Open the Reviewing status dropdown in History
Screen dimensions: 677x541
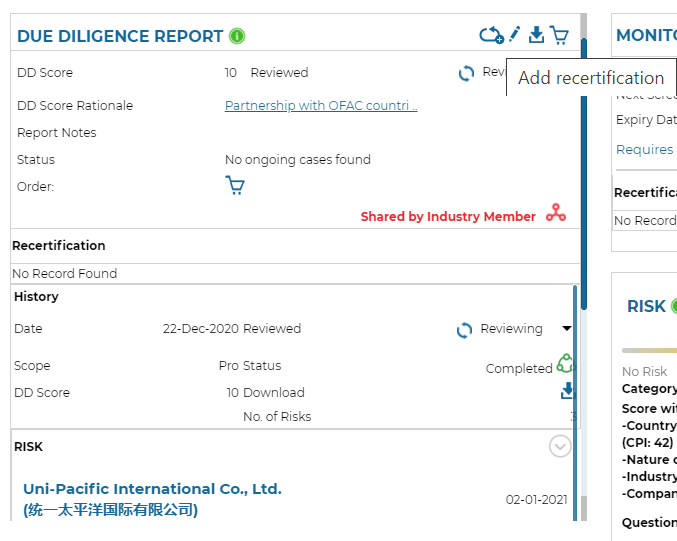point(567,329)
